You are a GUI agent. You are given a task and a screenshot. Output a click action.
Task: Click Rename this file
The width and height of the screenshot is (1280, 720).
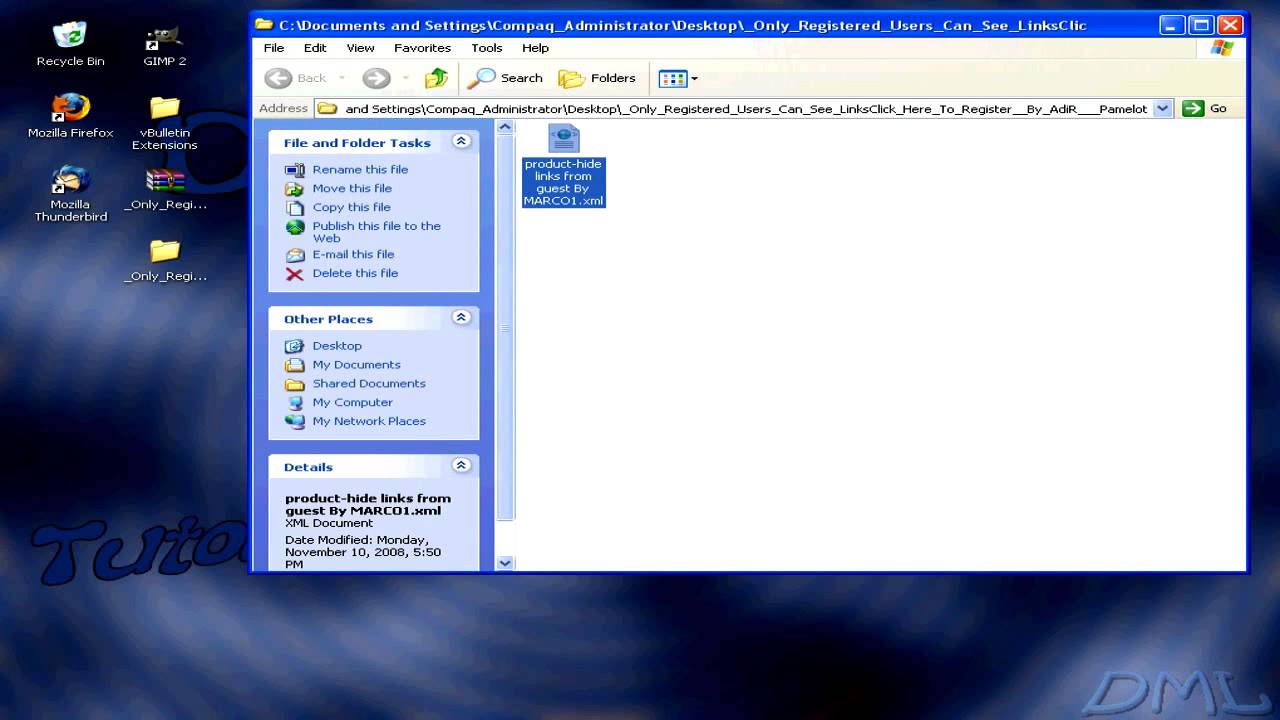click(360, 169)
